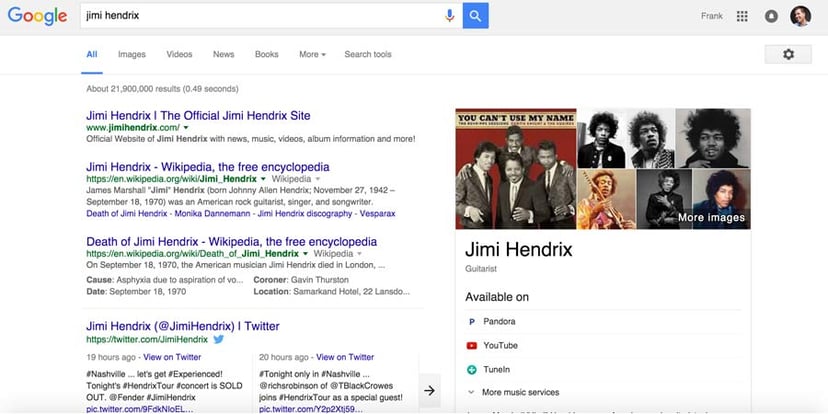Advance tweets with the right arrow

pyautogui.click(x=429, y=390)
